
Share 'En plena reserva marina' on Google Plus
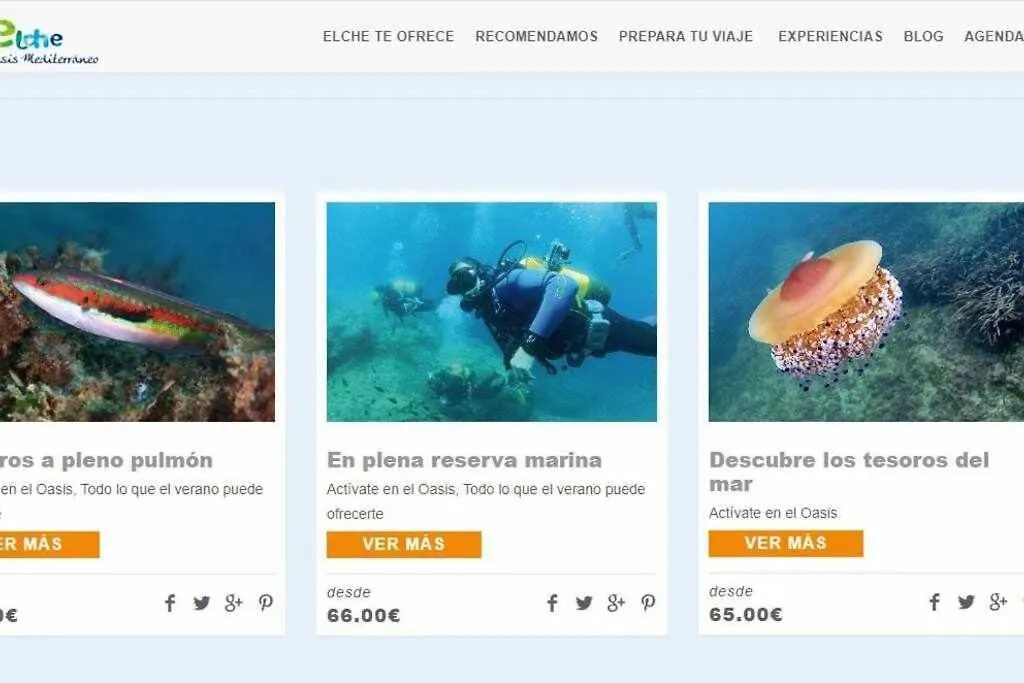coord(616,603)
